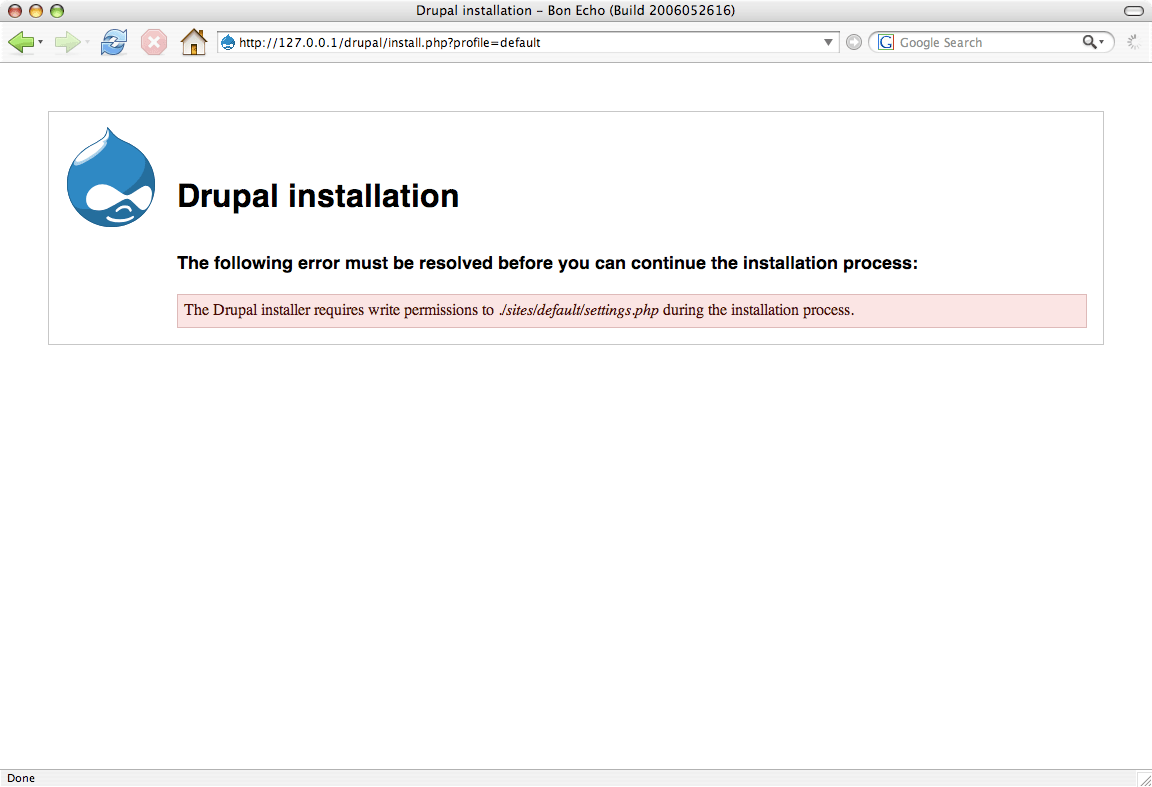The height and width of the screenshot is (787, 1152).
Task: Click the Google logo in the search field
Action: pyautogui.click(x=884, y=42)
